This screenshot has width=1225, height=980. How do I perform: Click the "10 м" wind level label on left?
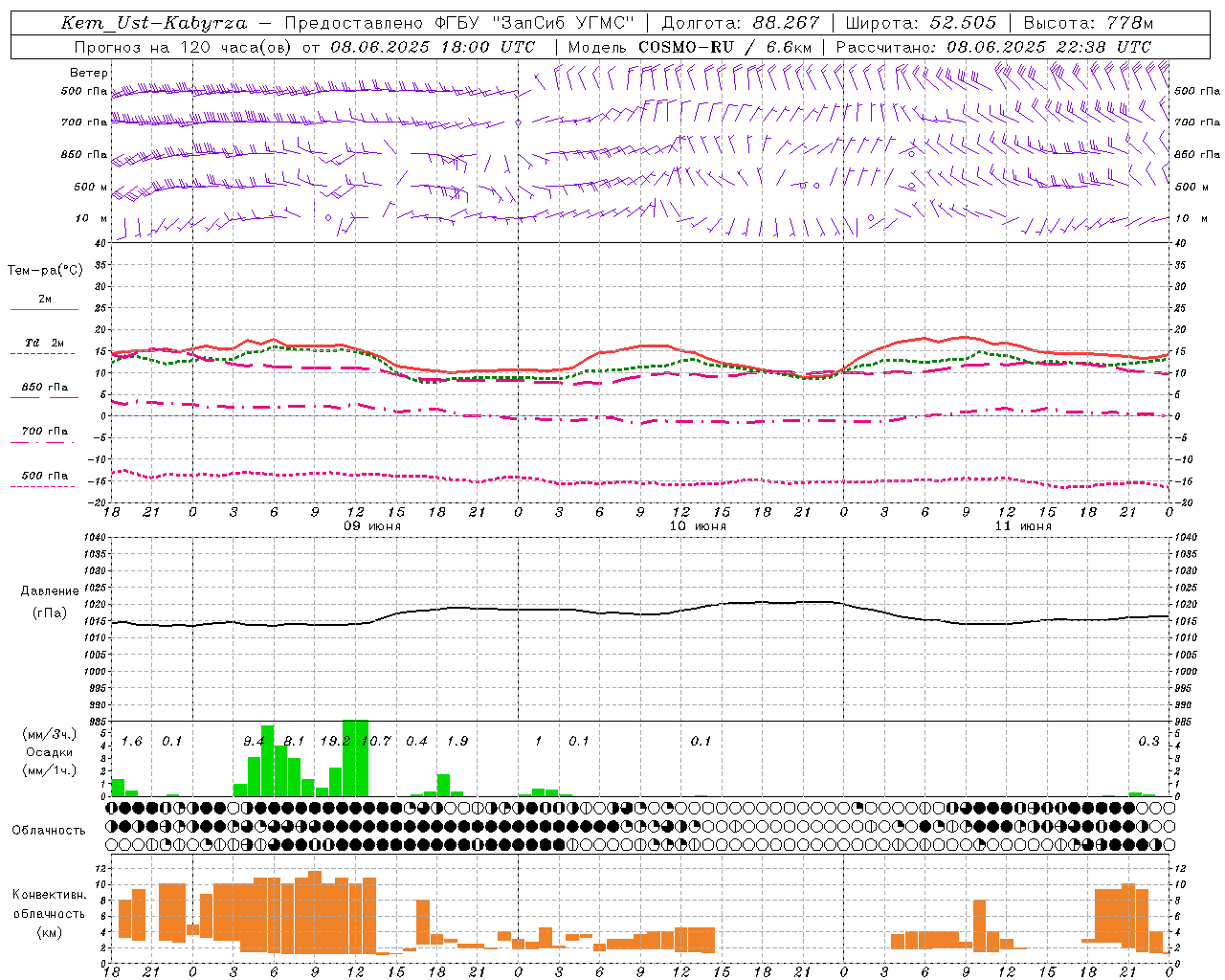[x=91, y=219]
